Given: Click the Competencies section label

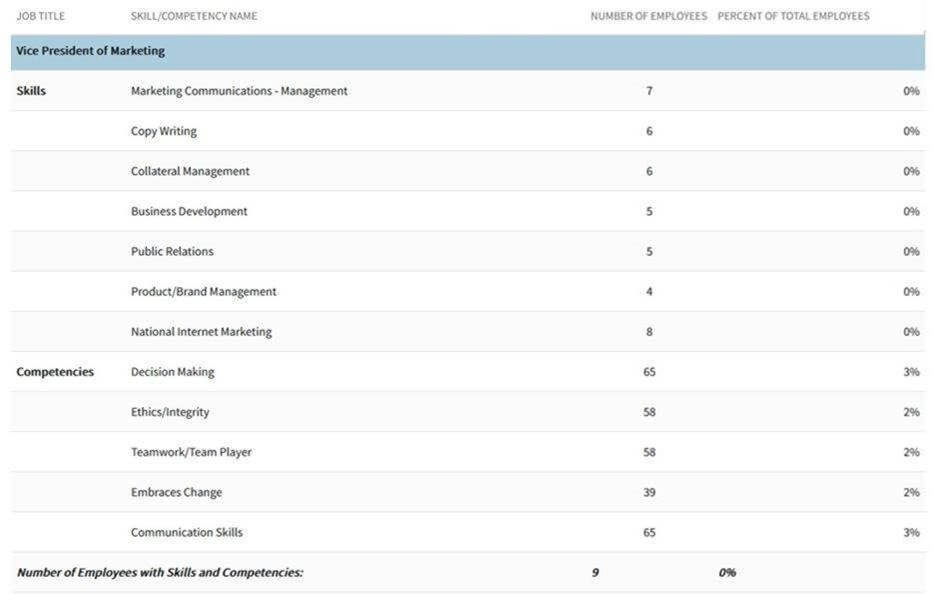Looking at the screenshot, I should click(55, 372).
